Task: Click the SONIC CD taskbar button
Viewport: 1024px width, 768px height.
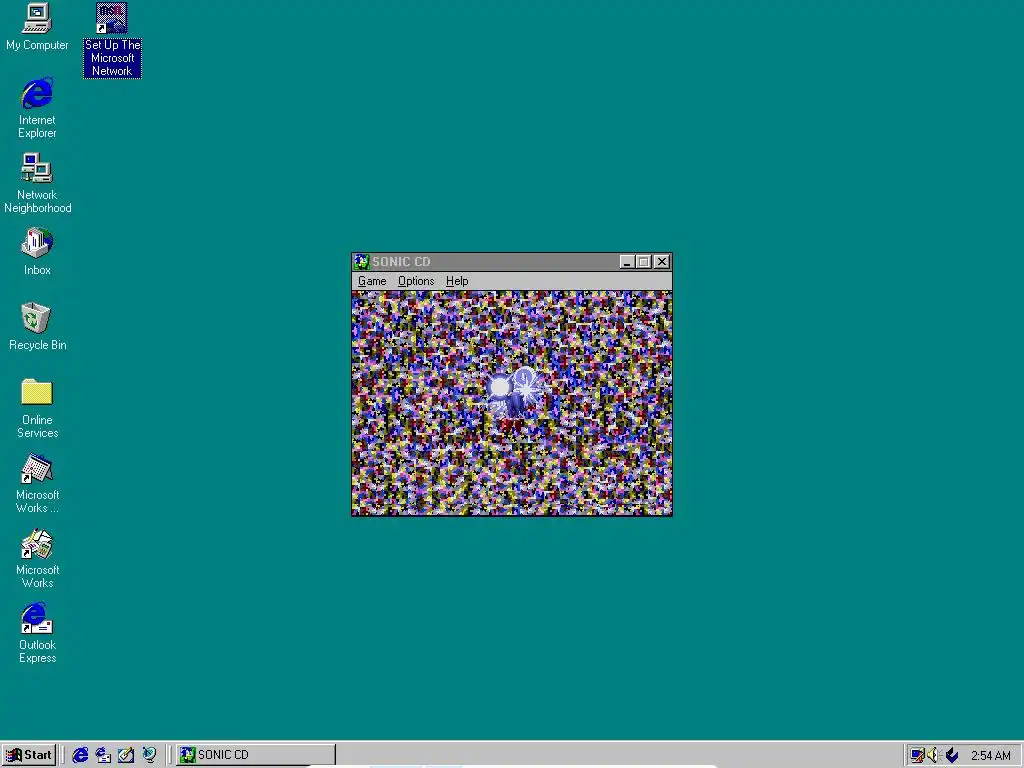Action: 255,755
